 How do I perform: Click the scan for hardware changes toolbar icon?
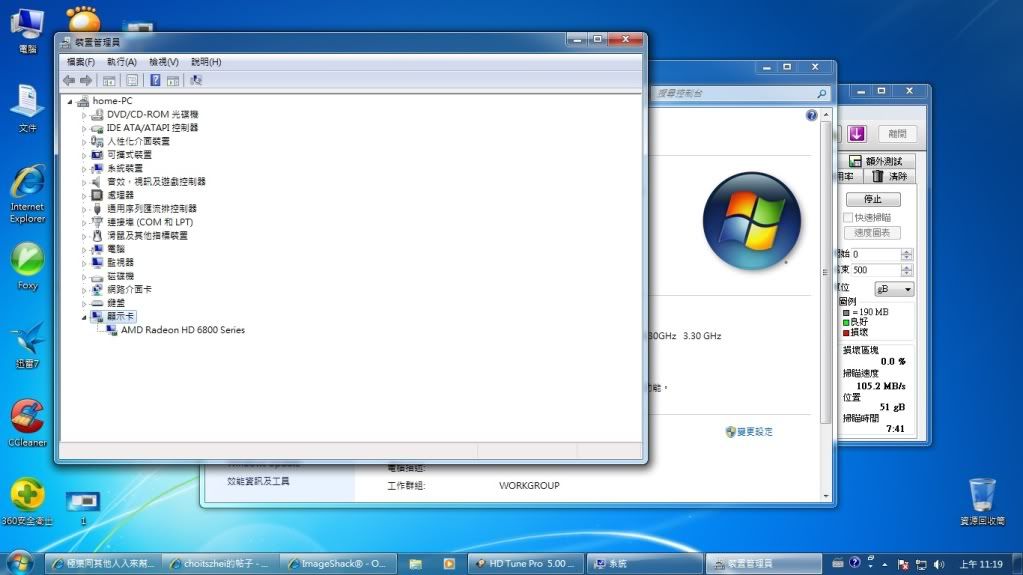coord(196,80)
